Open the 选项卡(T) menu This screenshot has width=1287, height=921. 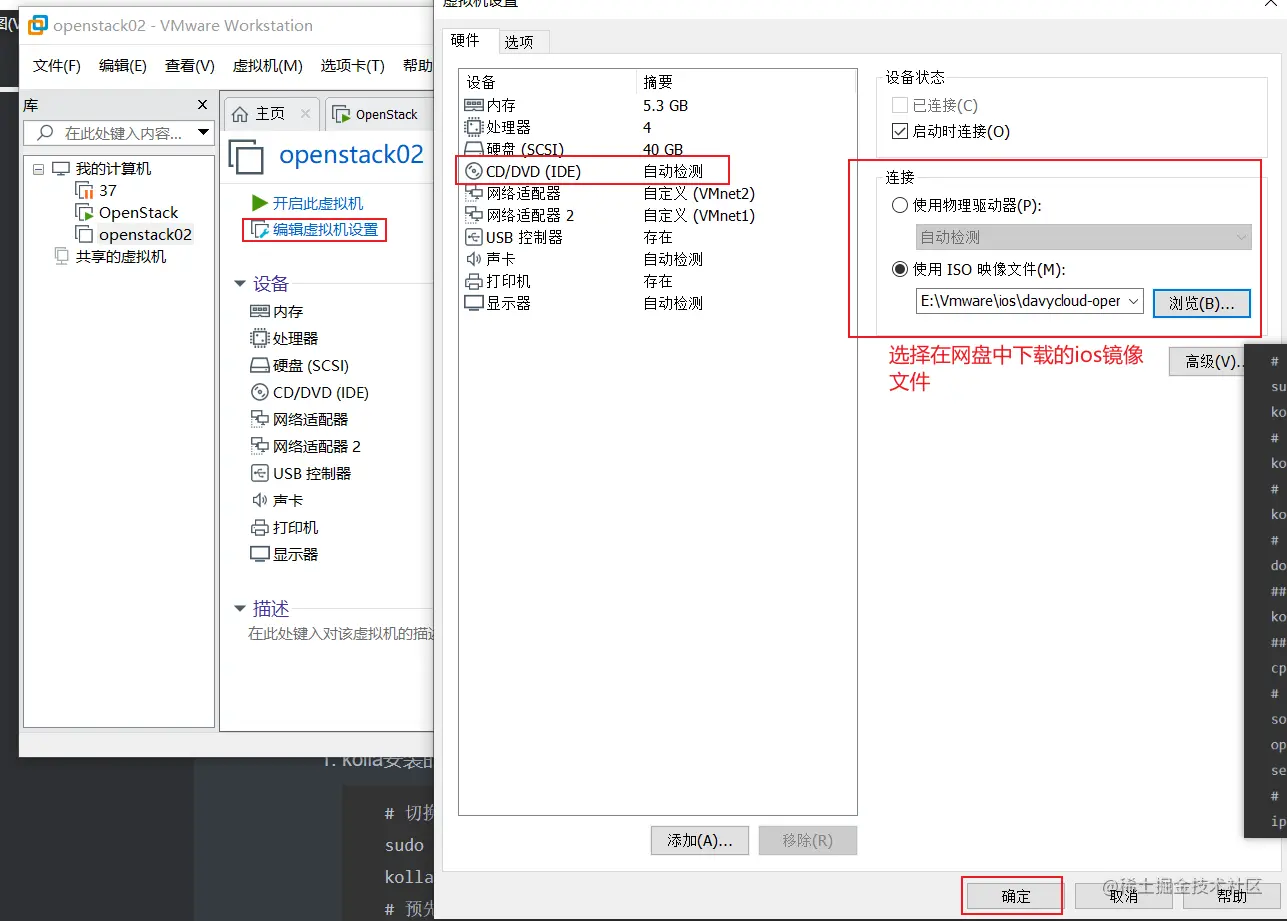coord(352,65)
